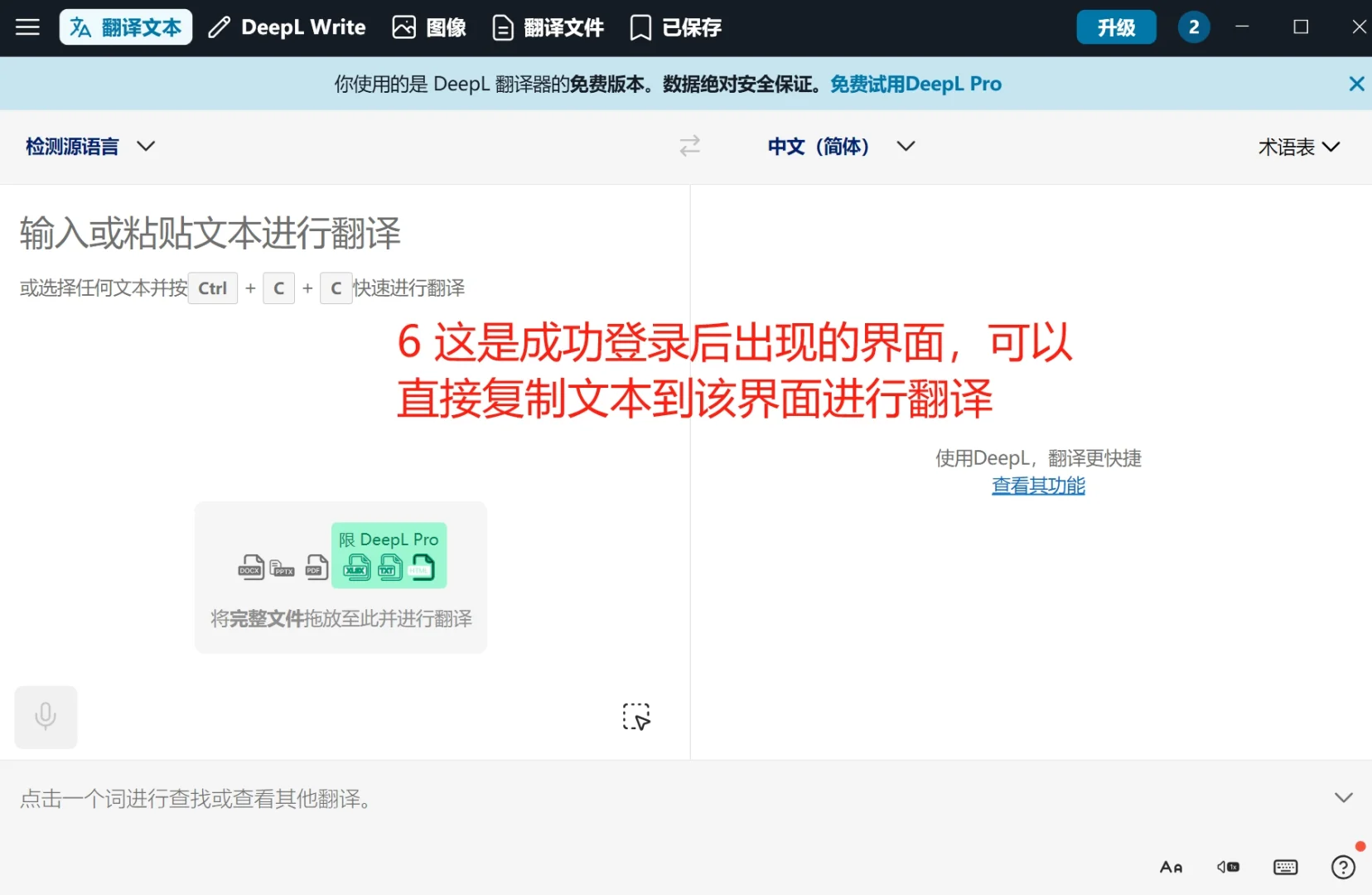Open the 查看其功能 link
Image resolution: width=1372 pixels, height=895 pixels.
tap(1038, 486)
